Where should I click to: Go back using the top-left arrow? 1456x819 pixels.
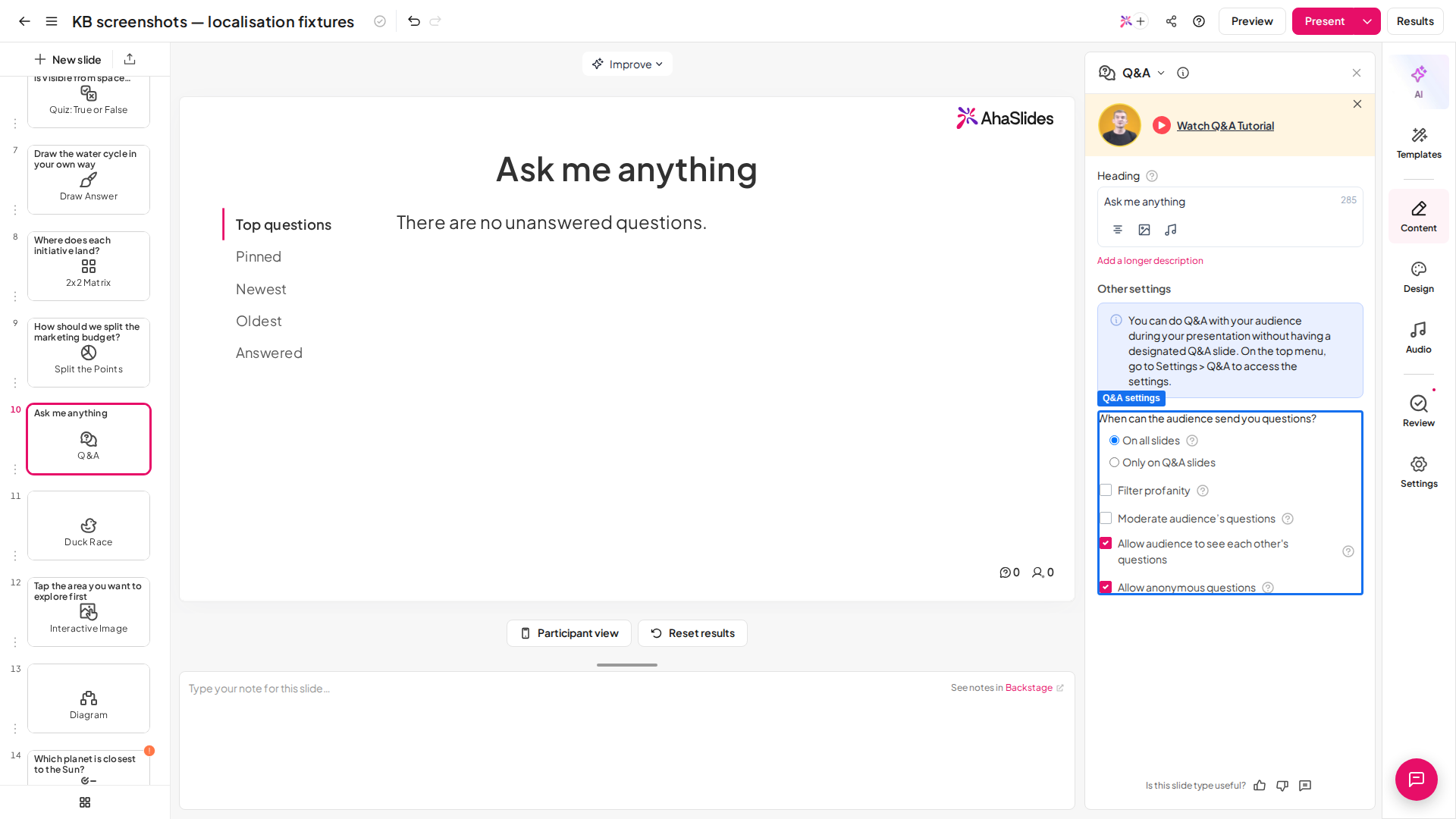point(24,21)
